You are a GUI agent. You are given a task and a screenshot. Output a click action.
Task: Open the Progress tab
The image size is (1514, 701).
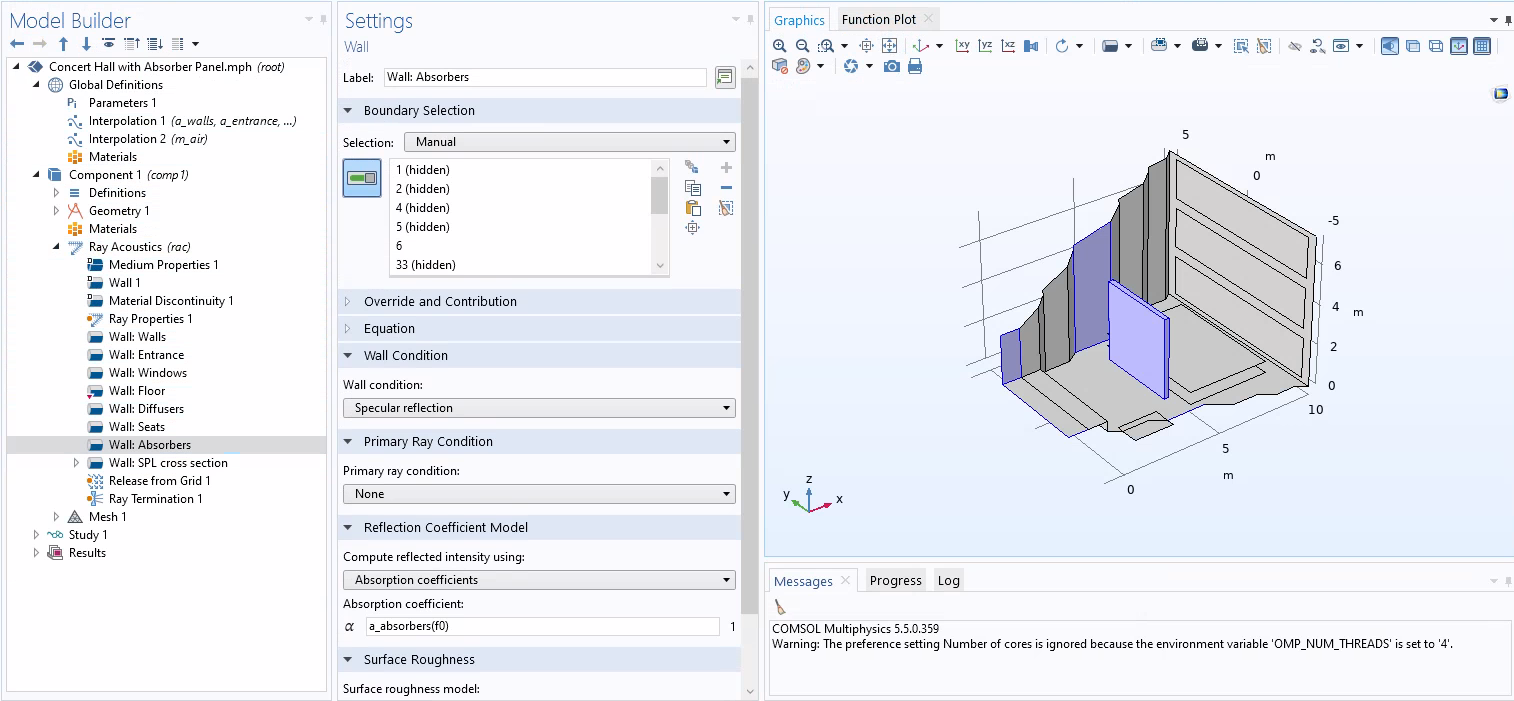[x=895, y=580]
